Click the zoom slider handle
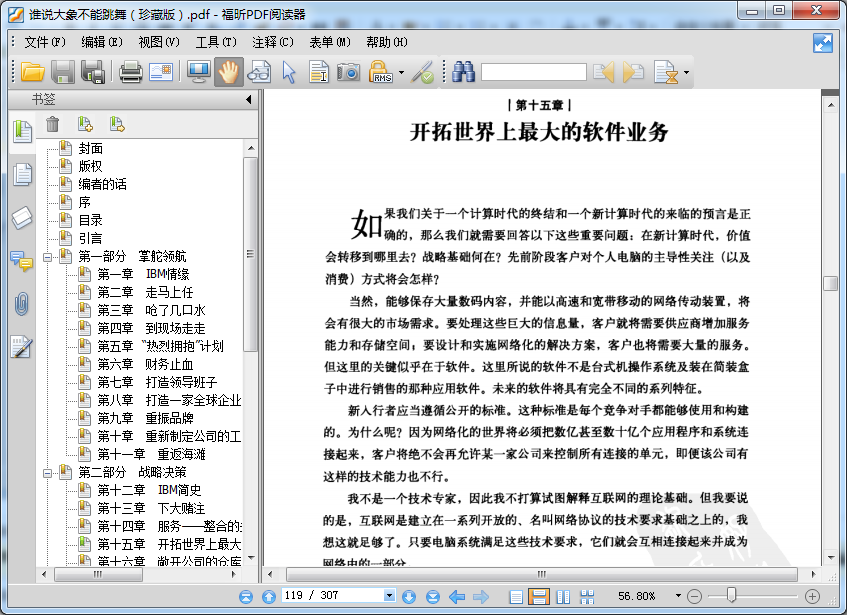This screenshot has height=615, width=847. (x=731, y=595)
